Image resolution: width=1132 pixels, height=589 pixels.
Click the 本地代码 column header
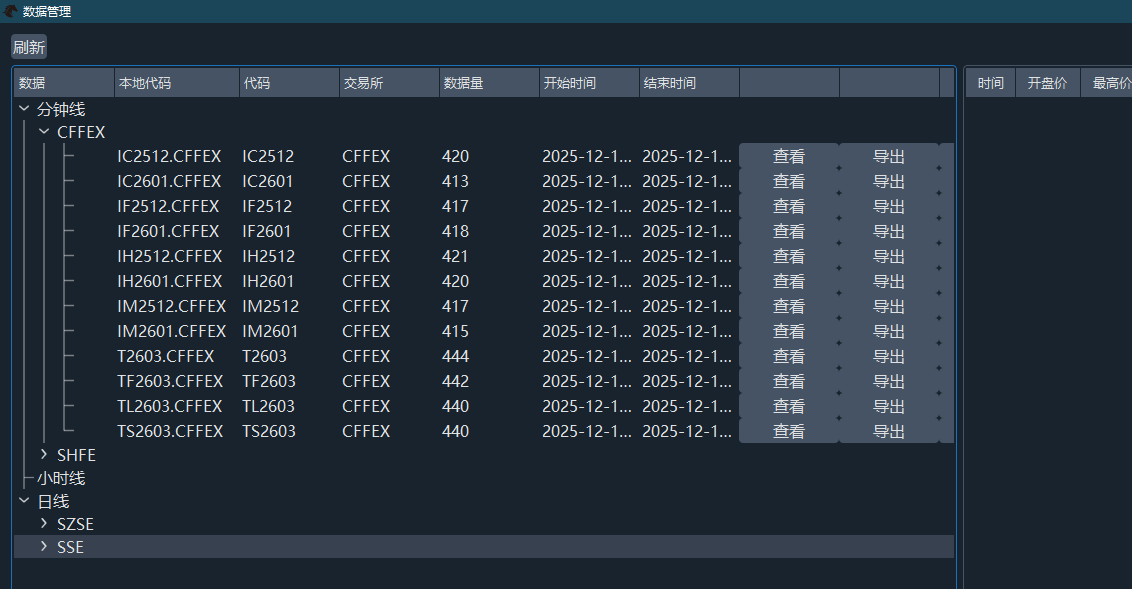[x=176, y=83]
